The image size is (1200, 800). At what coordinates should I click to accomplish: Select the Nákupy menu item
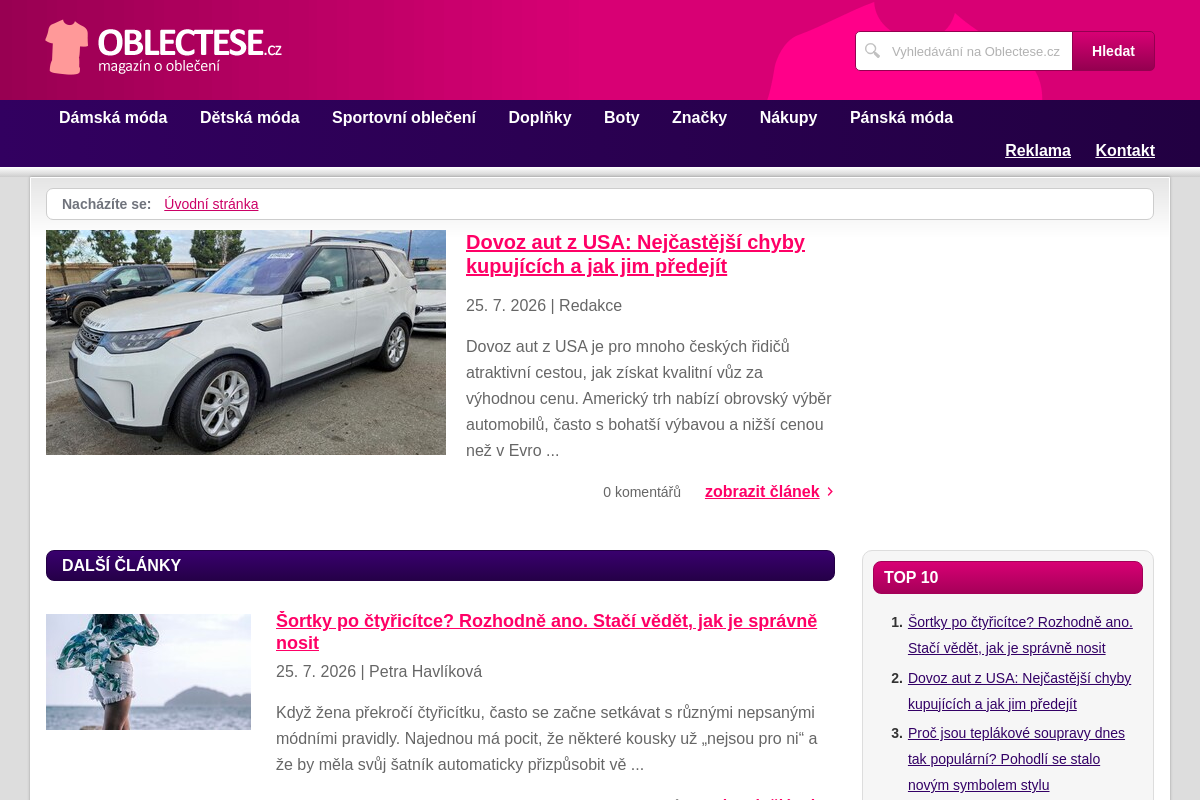point(789,117)
